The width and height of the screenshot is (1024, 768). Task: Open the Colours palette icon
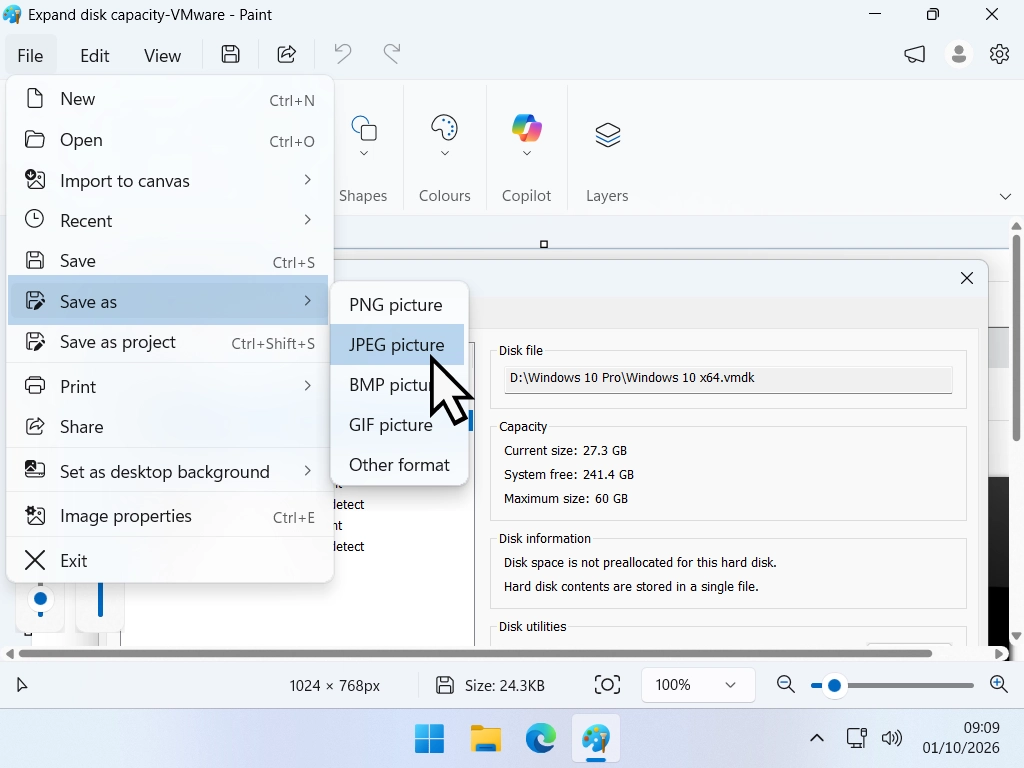(445, 128)
